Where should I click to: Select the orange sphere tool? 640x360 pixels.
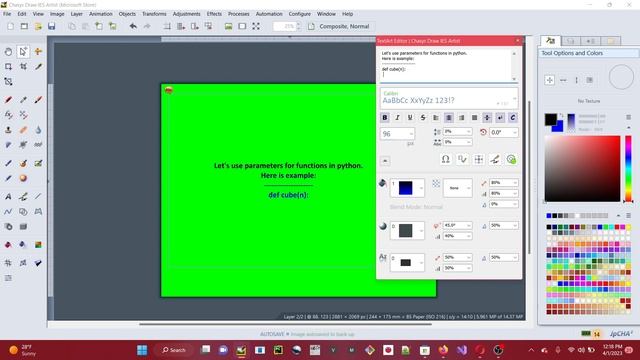[23, 178]
